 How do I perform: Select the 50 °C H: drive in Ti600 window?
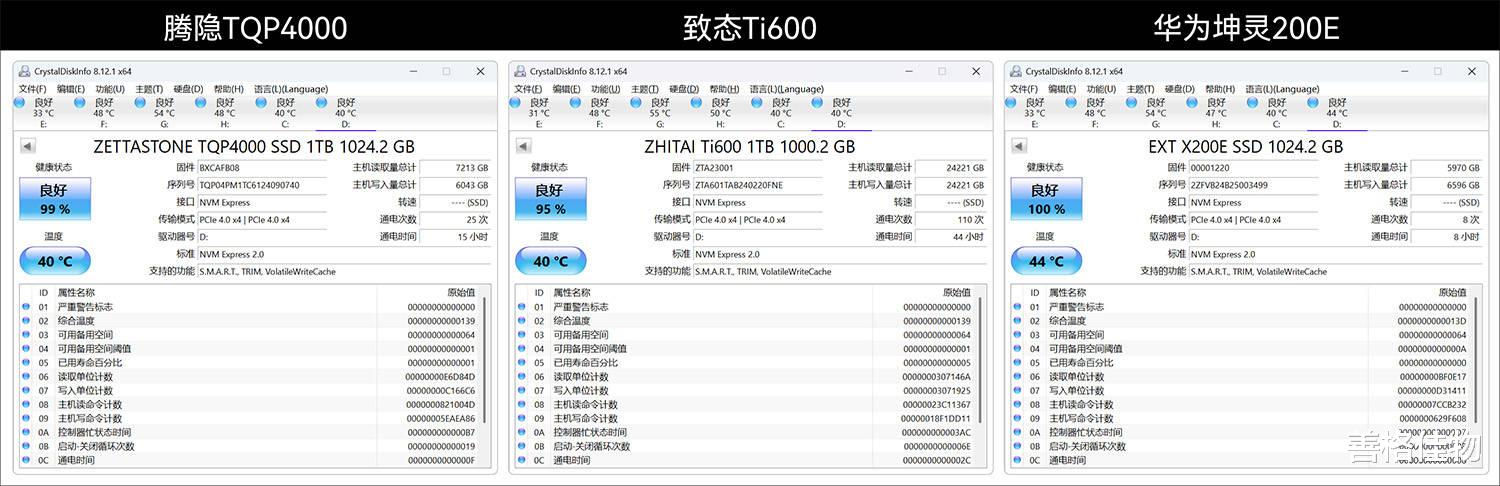pos(718,113)
